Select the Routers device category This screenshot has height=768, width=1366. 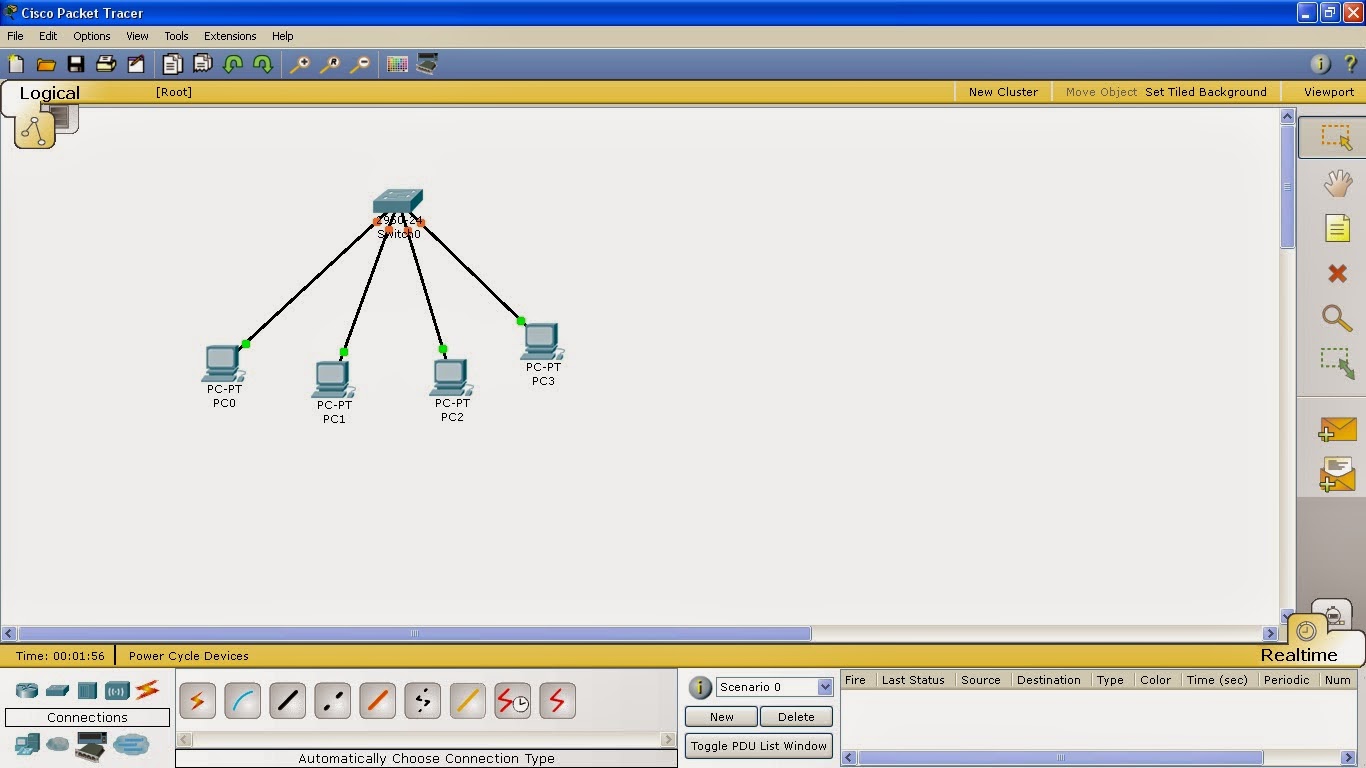click(27, 690)
